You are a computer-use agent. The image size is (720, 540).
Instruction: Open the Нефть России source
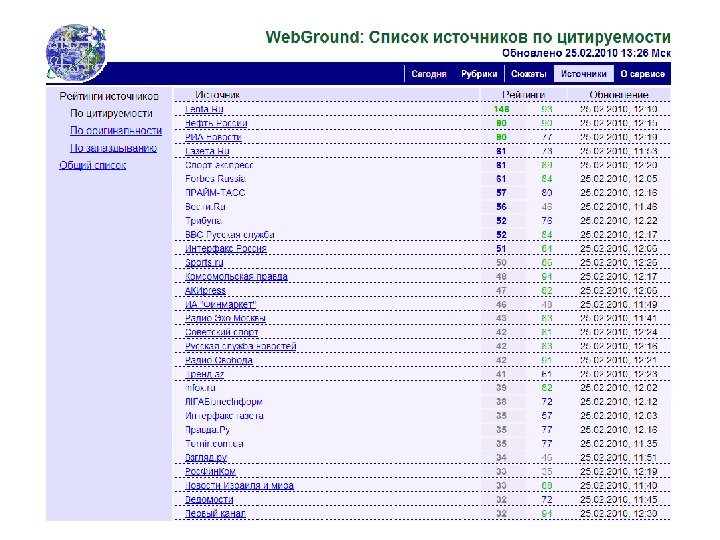point(216,123)
